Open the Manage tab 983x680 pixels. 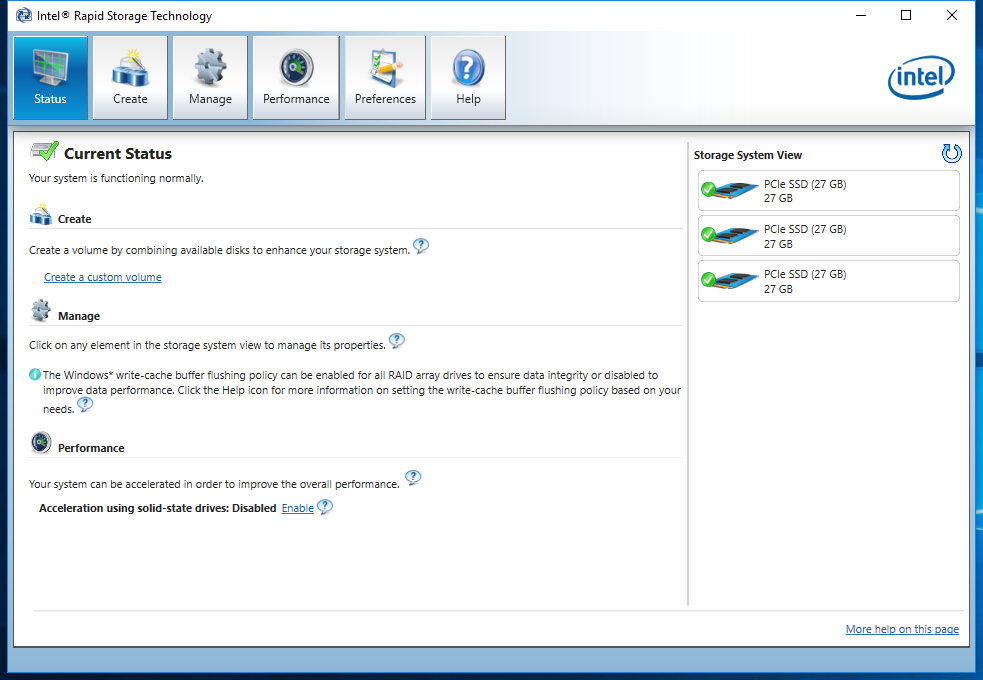[210, 78]
